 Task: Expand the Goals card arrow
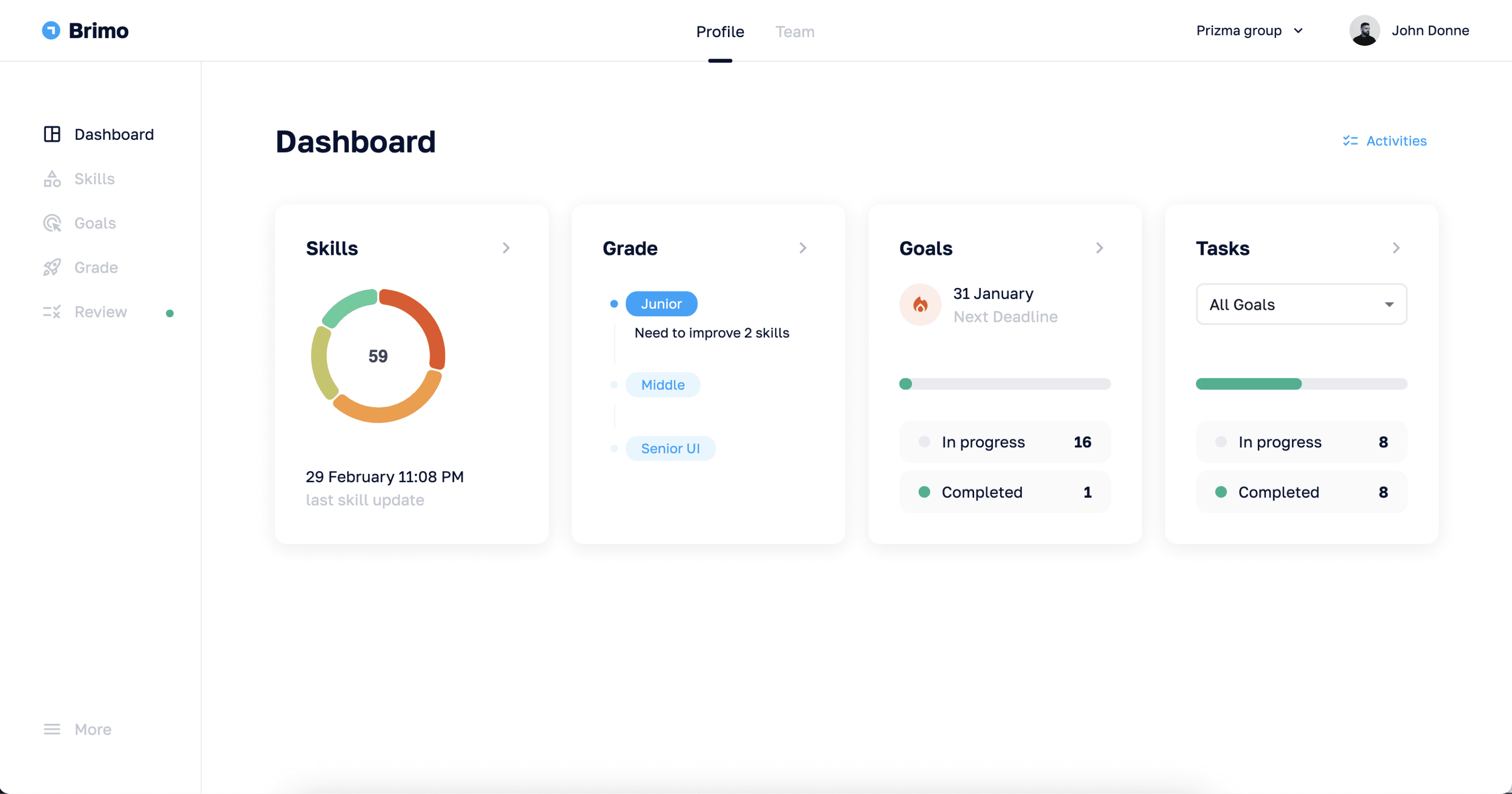(x=1099, y=248)
